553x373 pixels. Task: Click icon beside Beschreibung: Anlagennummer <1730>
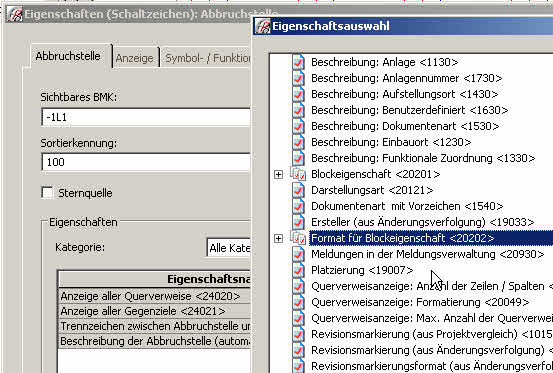(x=298, y=78)
